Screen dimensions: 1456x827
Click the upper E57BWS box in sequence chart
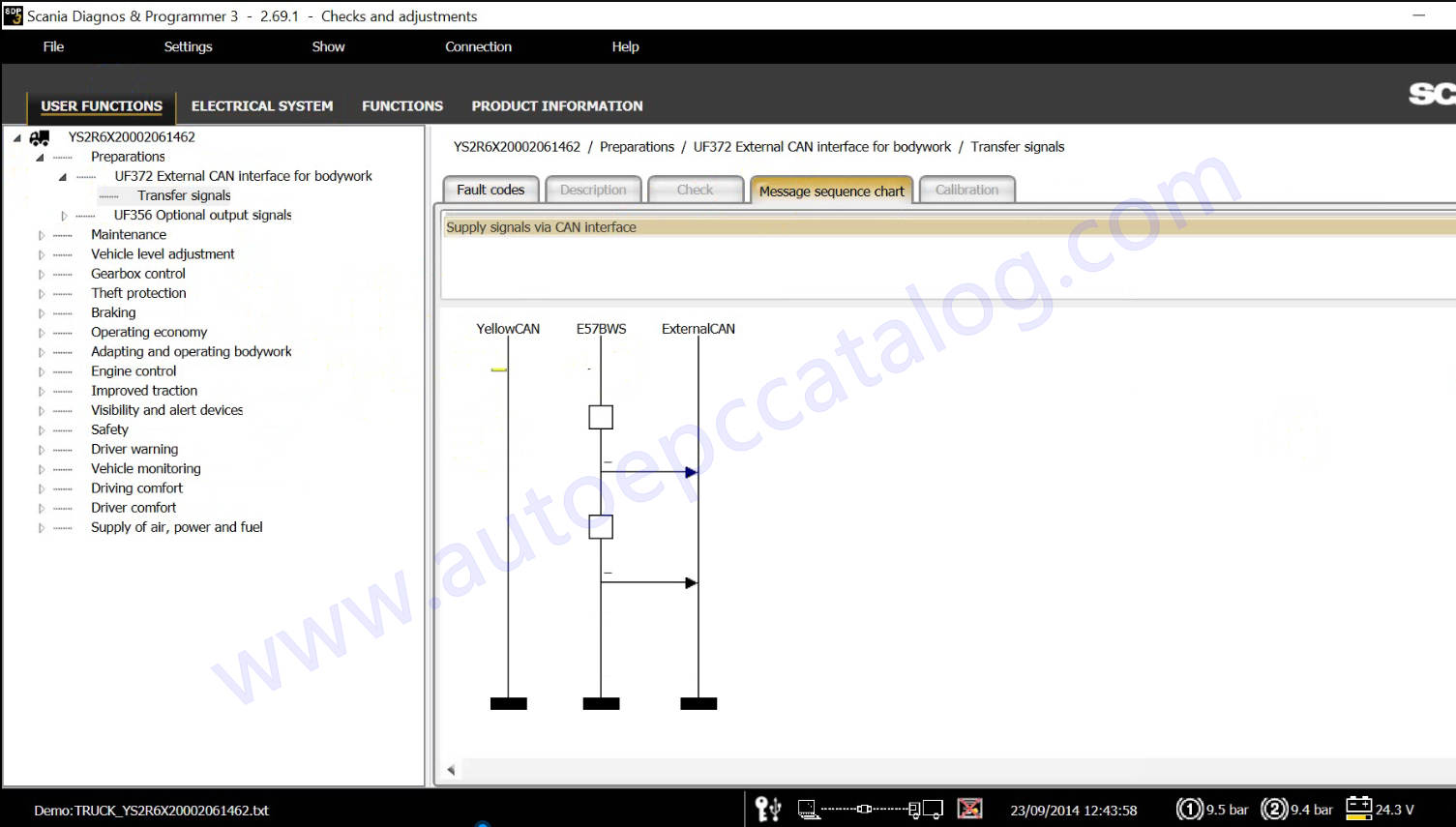coord(601,417)
